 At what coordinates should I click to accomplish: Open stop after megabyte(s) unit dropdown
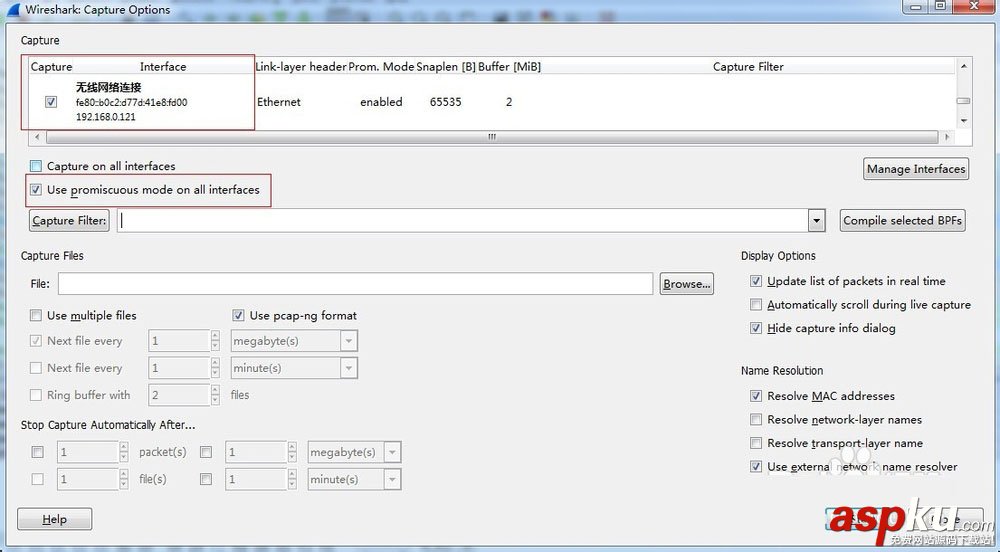392,452
